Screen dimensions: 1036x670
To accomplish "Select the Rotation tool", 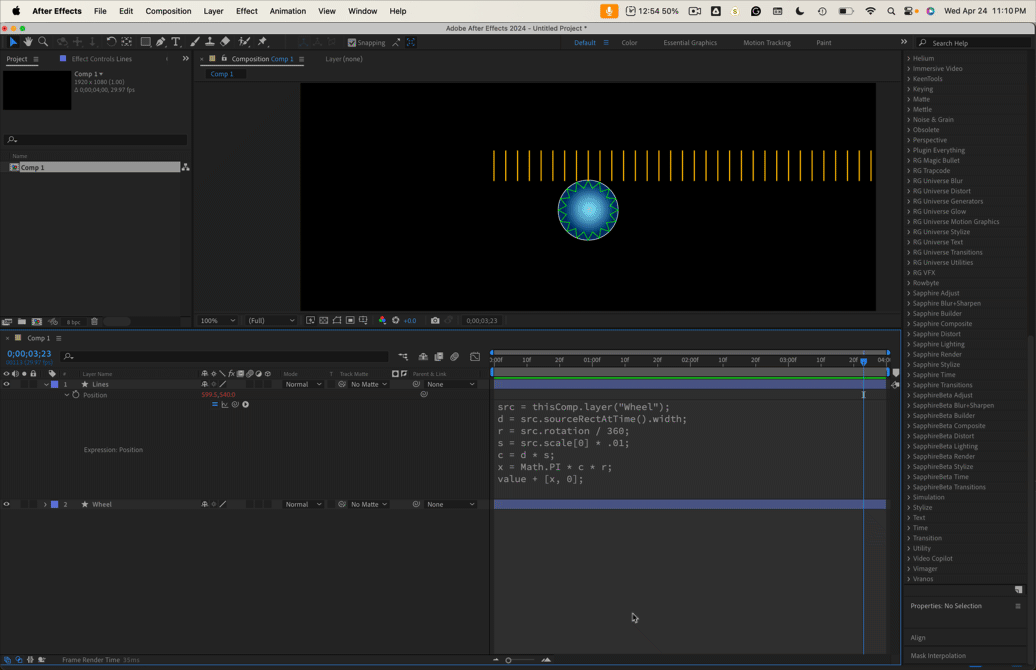I will pos(111,42).
